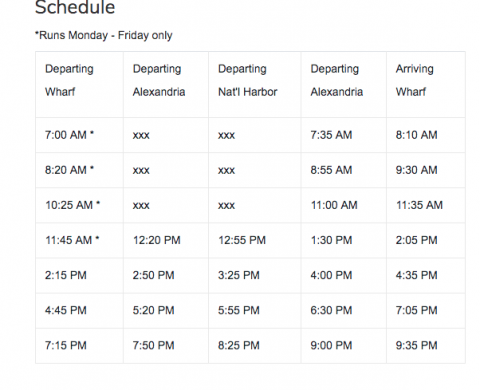Viewport: 480px width, 390px height.
Task: Select the 8:20 AM Wharf departure cell
Action: click(x=79, y=170)
